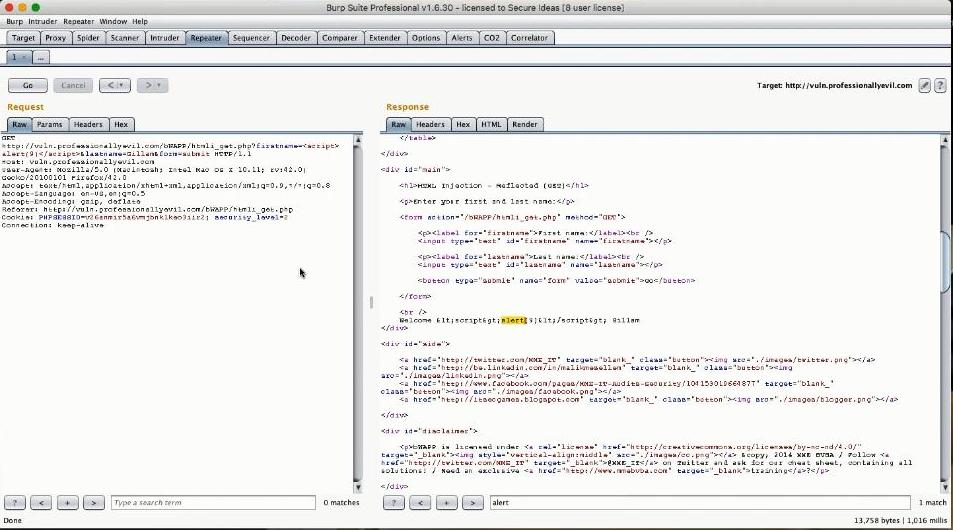The image size is (953, 530).
Task: Jump to next response search match
Action: [x=472, y=503]
